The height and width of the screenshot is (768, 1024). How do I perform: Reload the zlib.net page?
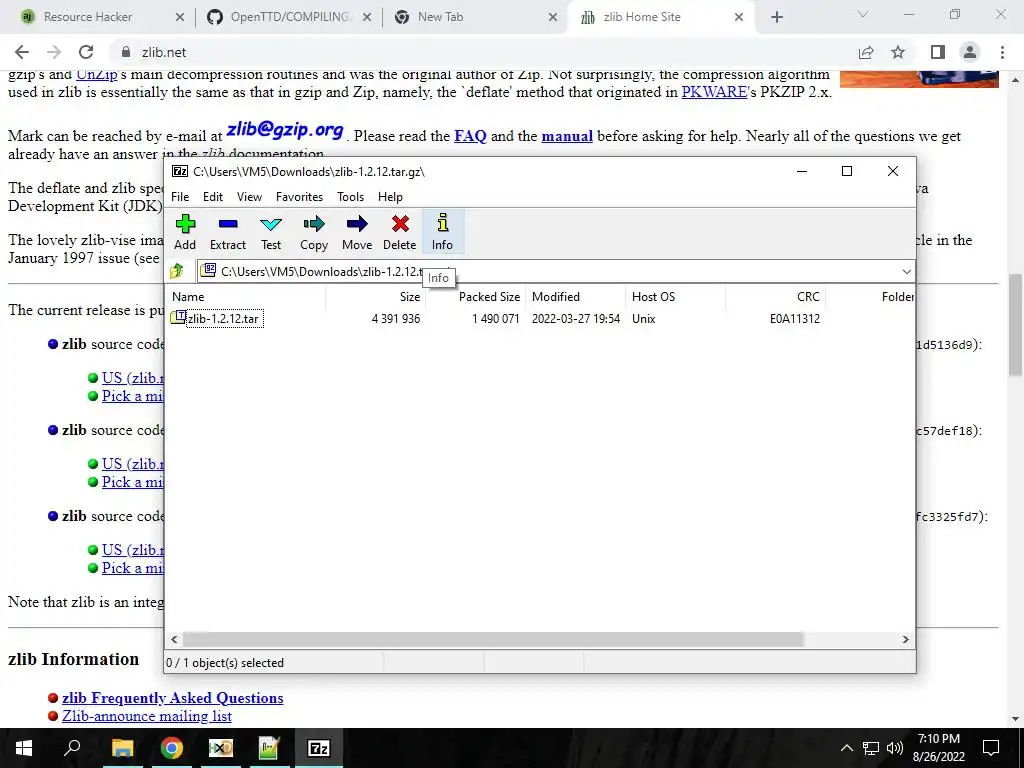(86, 52)
